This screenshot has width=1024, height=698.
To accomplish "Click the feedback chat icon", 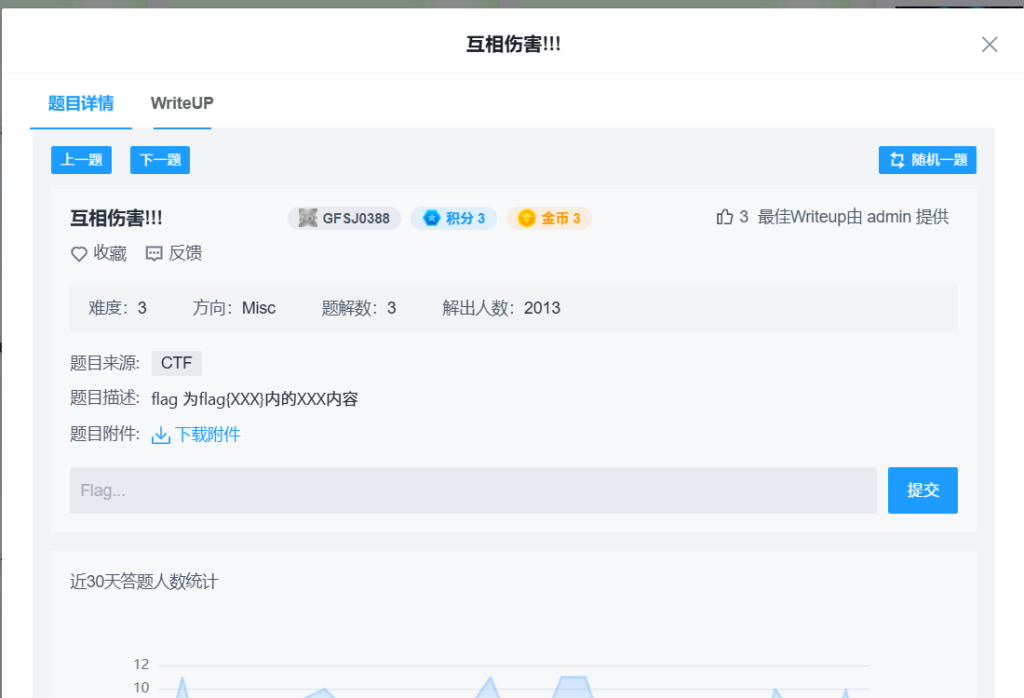I will pos(154,254).
